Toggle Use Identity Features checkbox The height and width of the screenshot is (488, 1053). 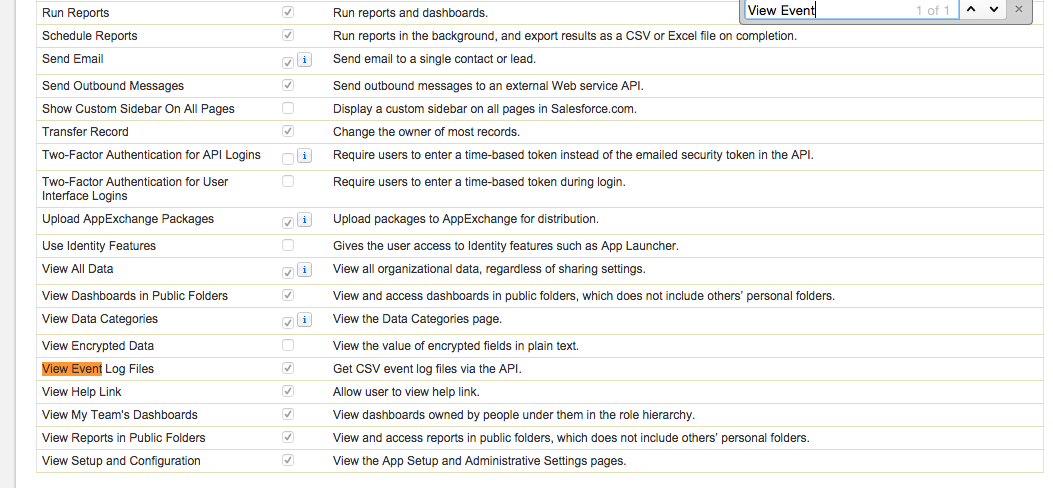(x=288, y=245)
